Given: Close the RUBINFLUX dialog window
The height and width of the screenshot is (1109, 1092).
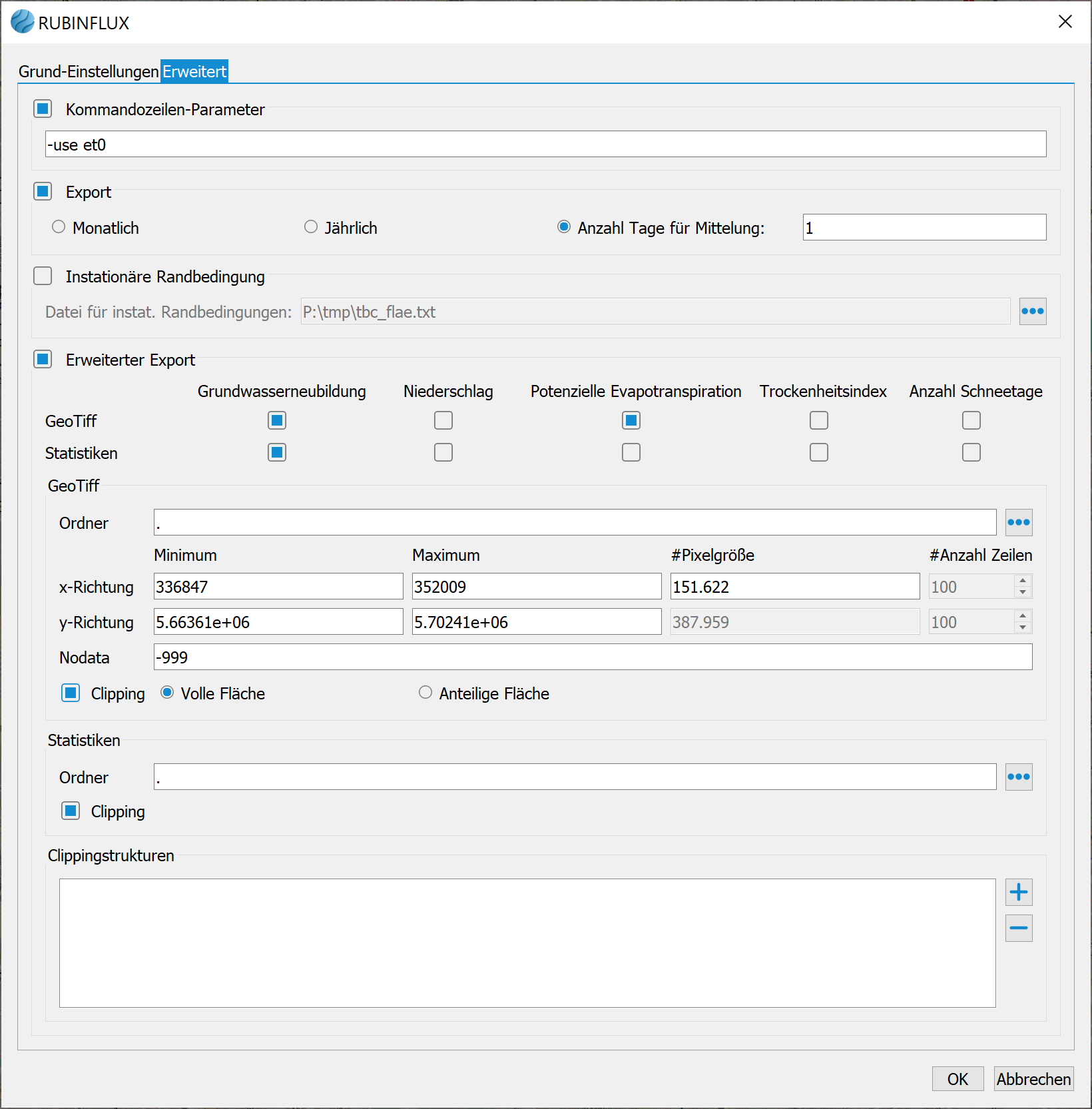Looking at the screenshot, I should click(1065, 22).
